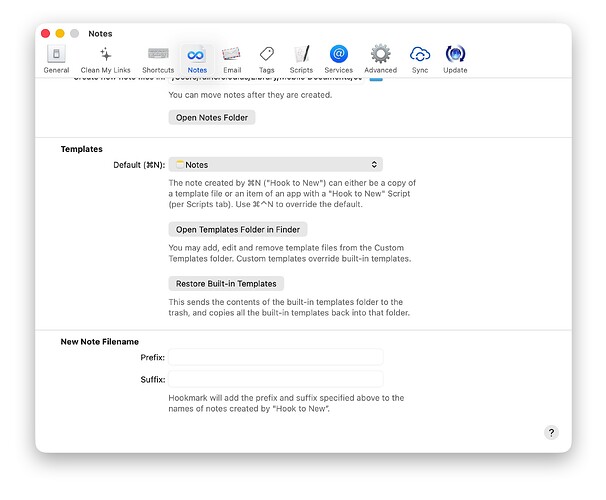Switch to the Sync cloud pane

[420, 59]
